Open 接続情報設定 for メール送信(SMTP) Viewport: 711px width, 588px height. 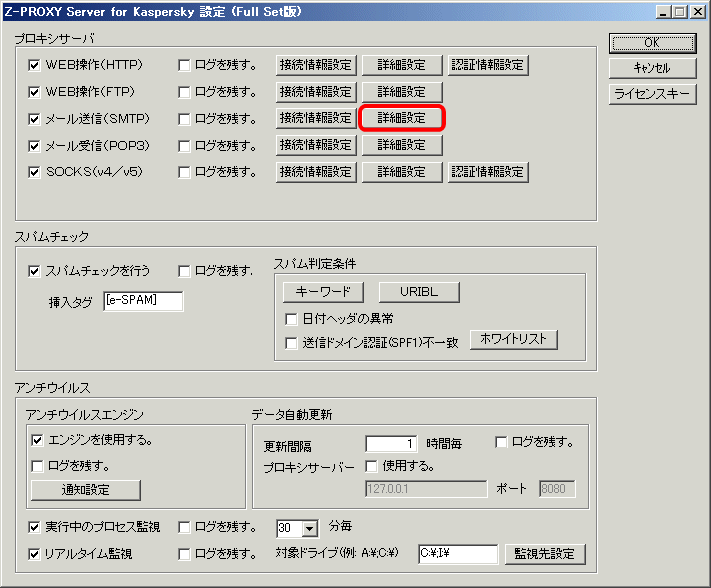pyautogui.click(x=316, y=118)
